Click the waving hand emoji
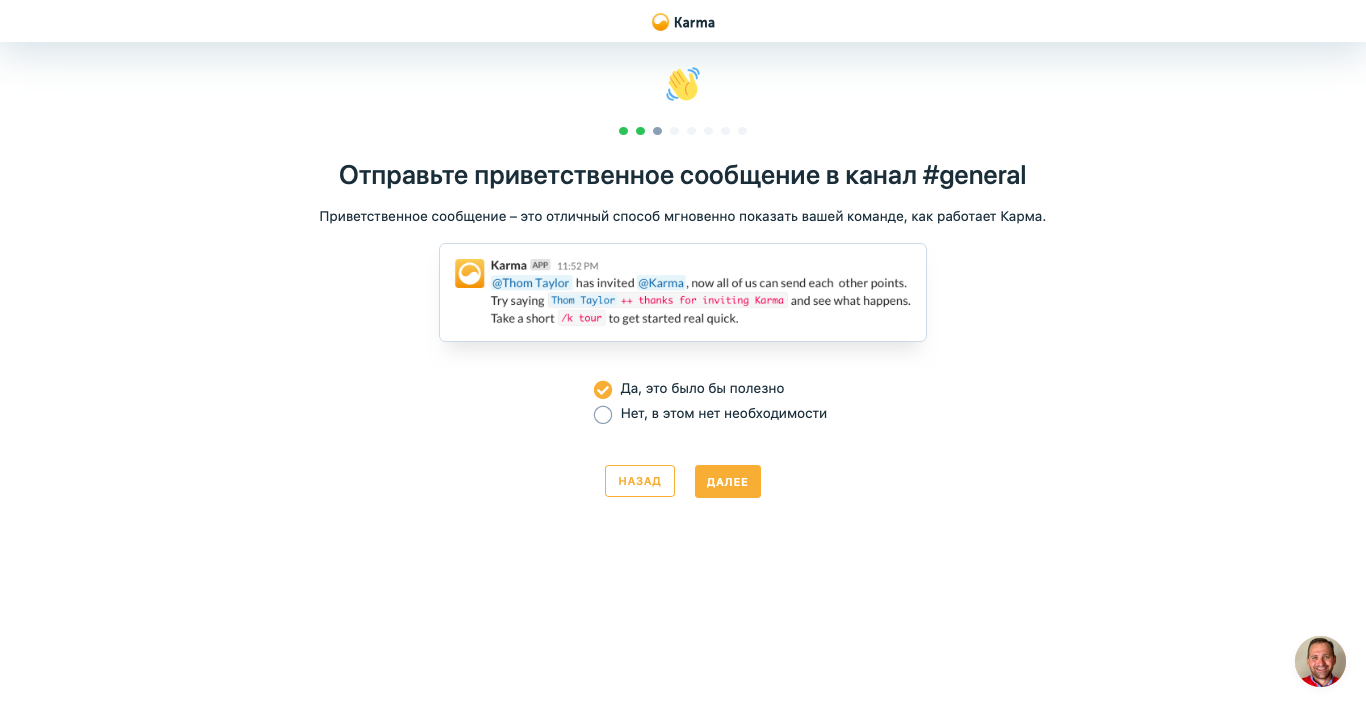The height and width of the screenshot is (704, 1366). (x=683, y=84)
